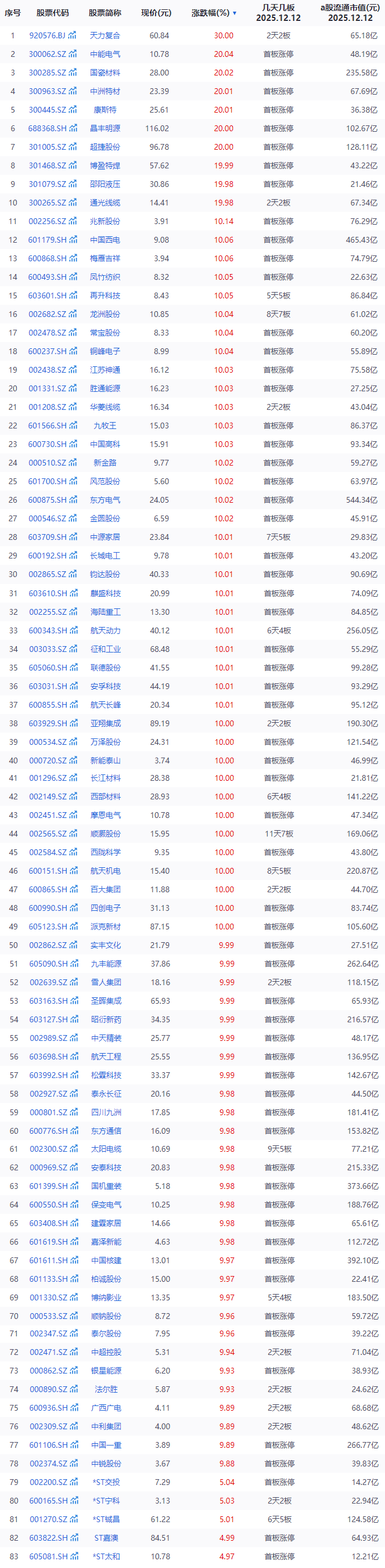Image resolution: width=385 pixels, height=1568 pixels.
Task: Open the 天力复合 stock name link
Action: click(105, 35)
